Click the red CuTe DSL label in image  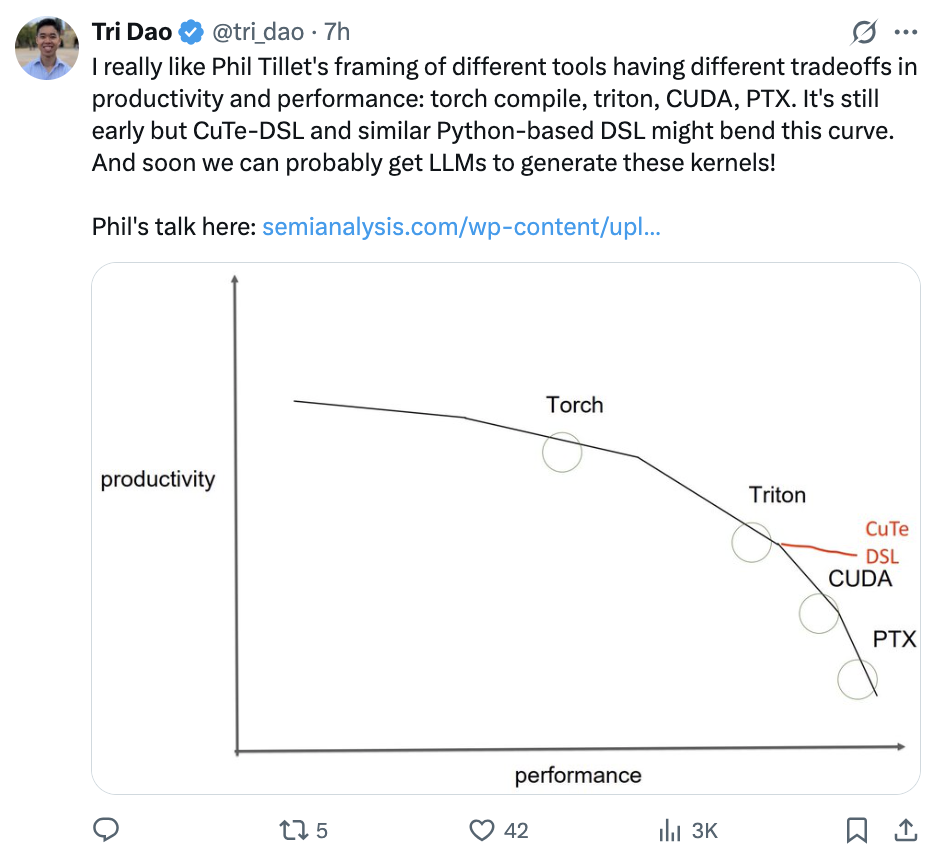(886, 543)
